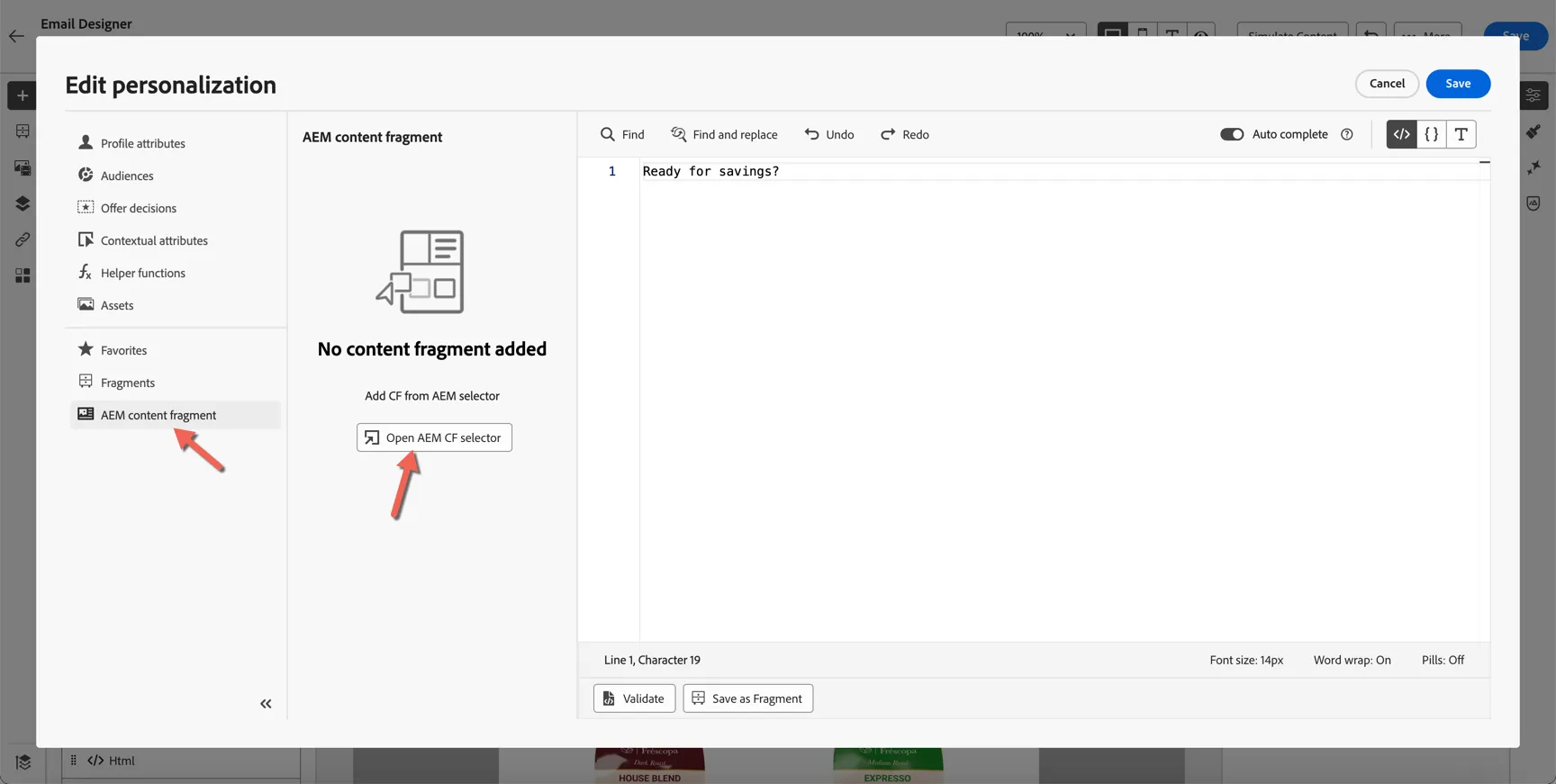Image resolution: width=1556 pixels, height=784 pixels.
Task: Click the House Blend product thumbnail
Action: pyautogui.click(x=649, y=766)
